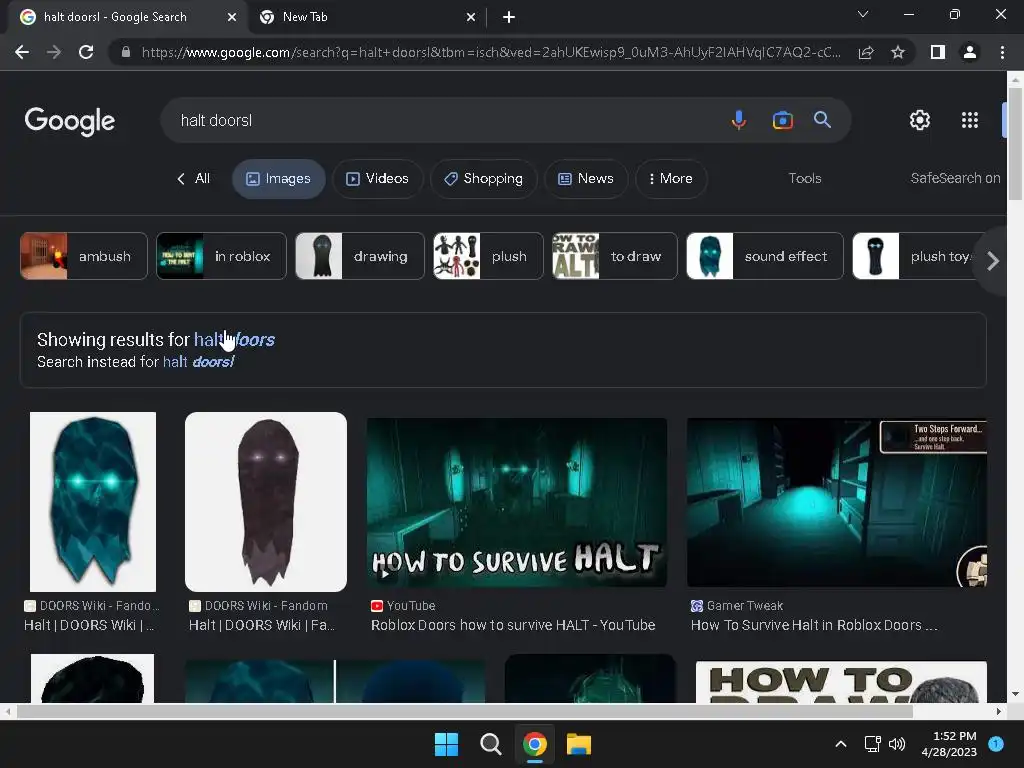Show hidden system tray icons
This screenshot has height=768, width=1024.
(841, 744)
